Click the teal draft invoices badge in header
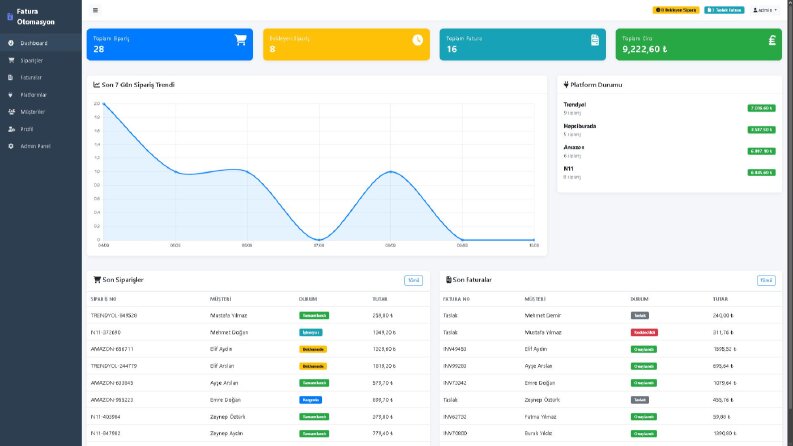The image size is (793, 446). click(724, 10)
